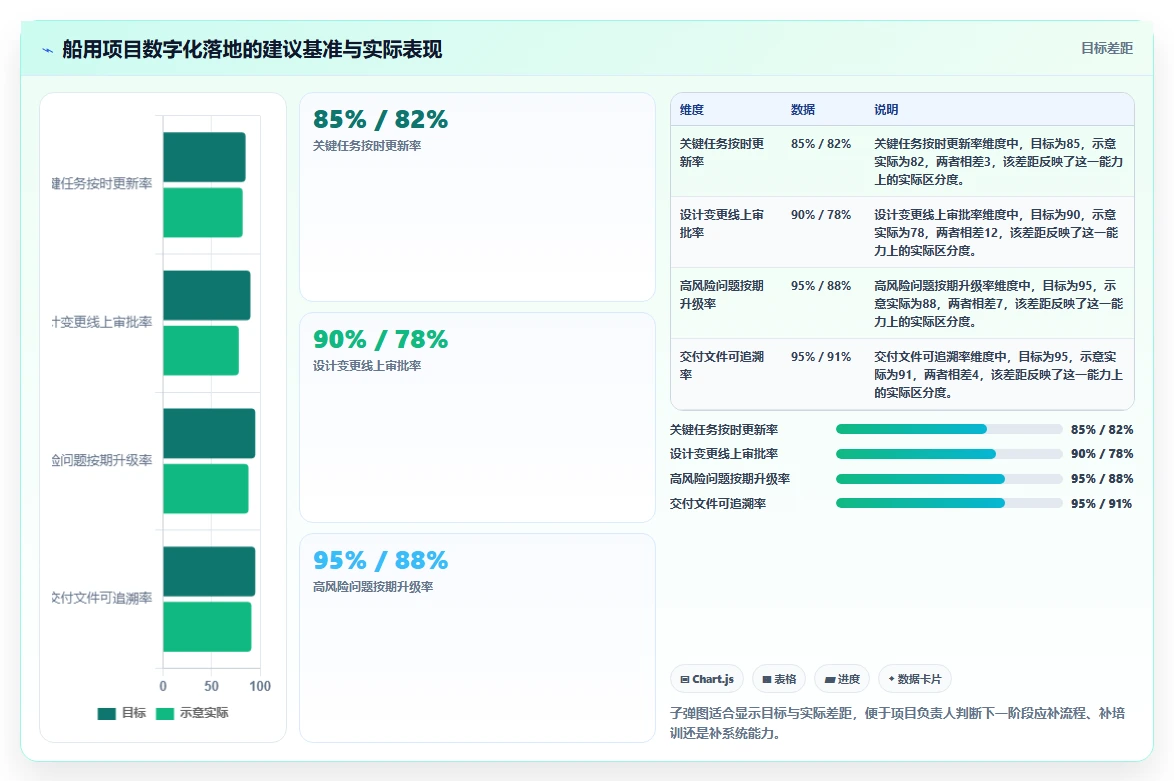Toggle the 示意实际 legend swatch in the chart
This screenshot has width=1174, height=781.
coord(165,714)
